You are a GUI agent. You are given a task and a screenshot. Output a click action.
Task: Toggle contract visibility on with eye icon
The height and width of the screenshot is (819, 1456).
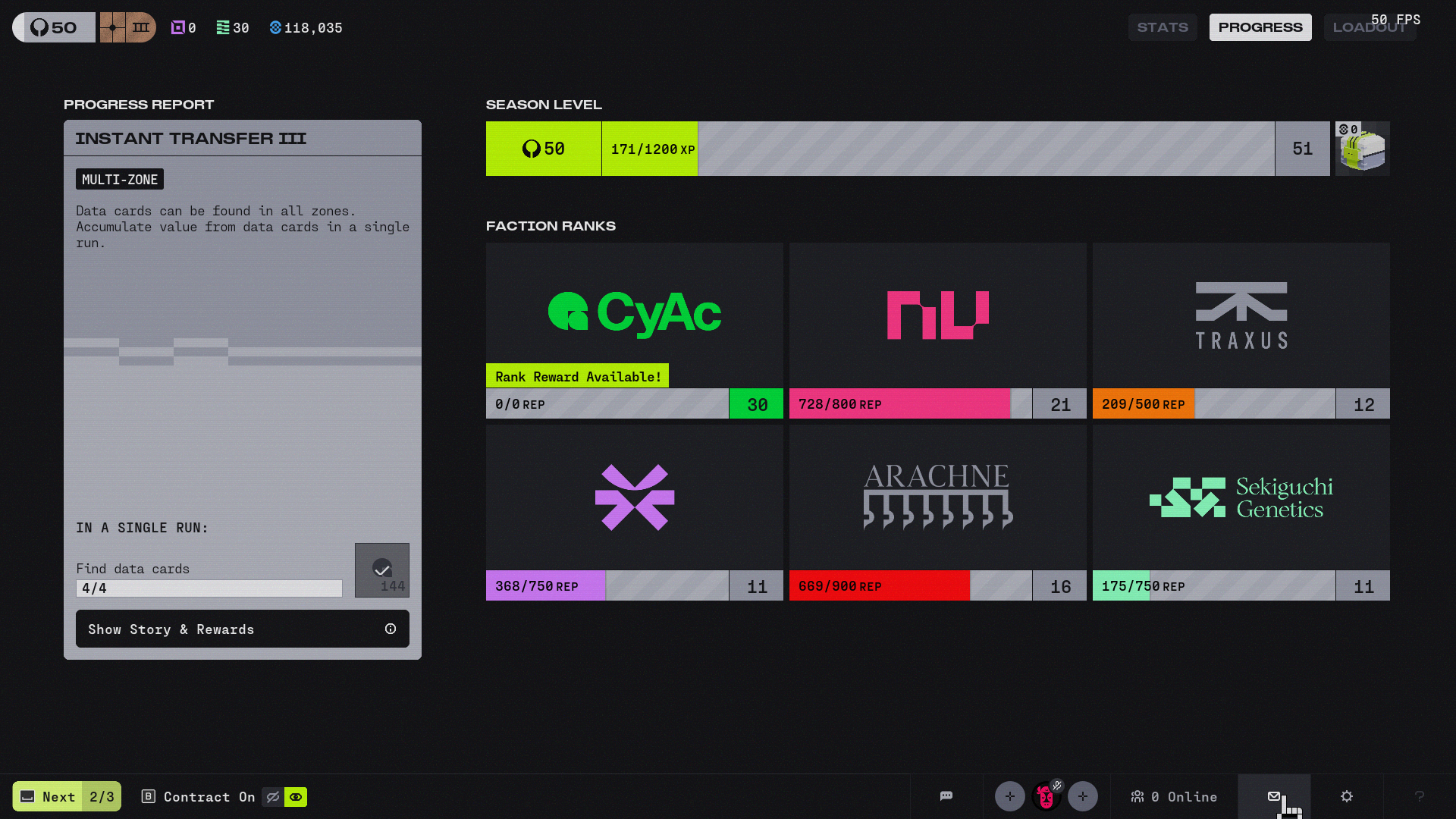coord(296,797)
